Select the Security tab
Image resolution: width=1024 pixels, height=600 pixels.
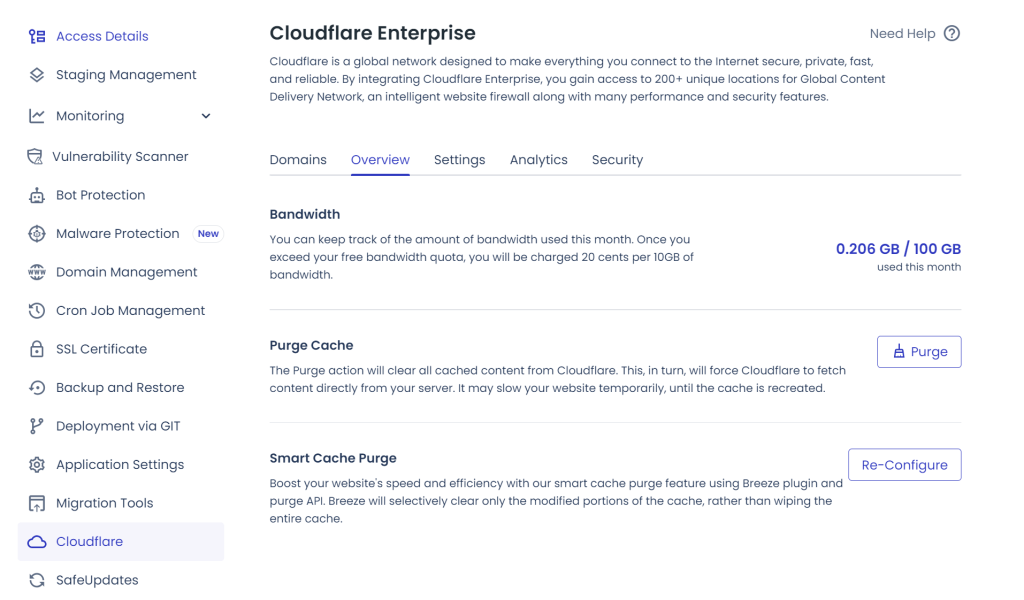click(x=617, y=160)
